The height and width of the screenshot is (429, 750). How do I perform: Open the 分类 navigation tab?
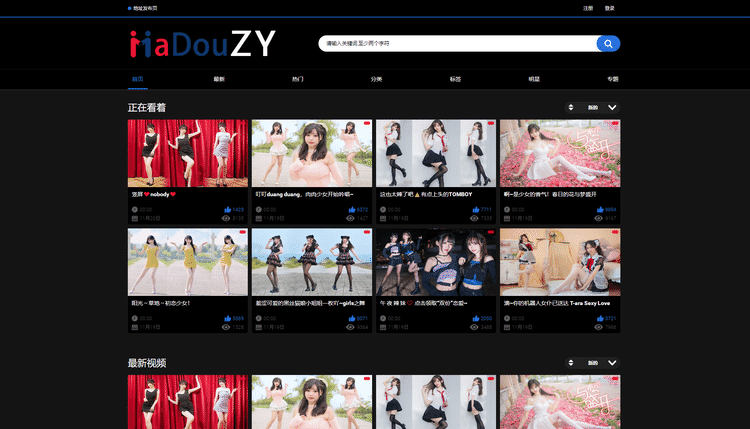pos(376,78)
